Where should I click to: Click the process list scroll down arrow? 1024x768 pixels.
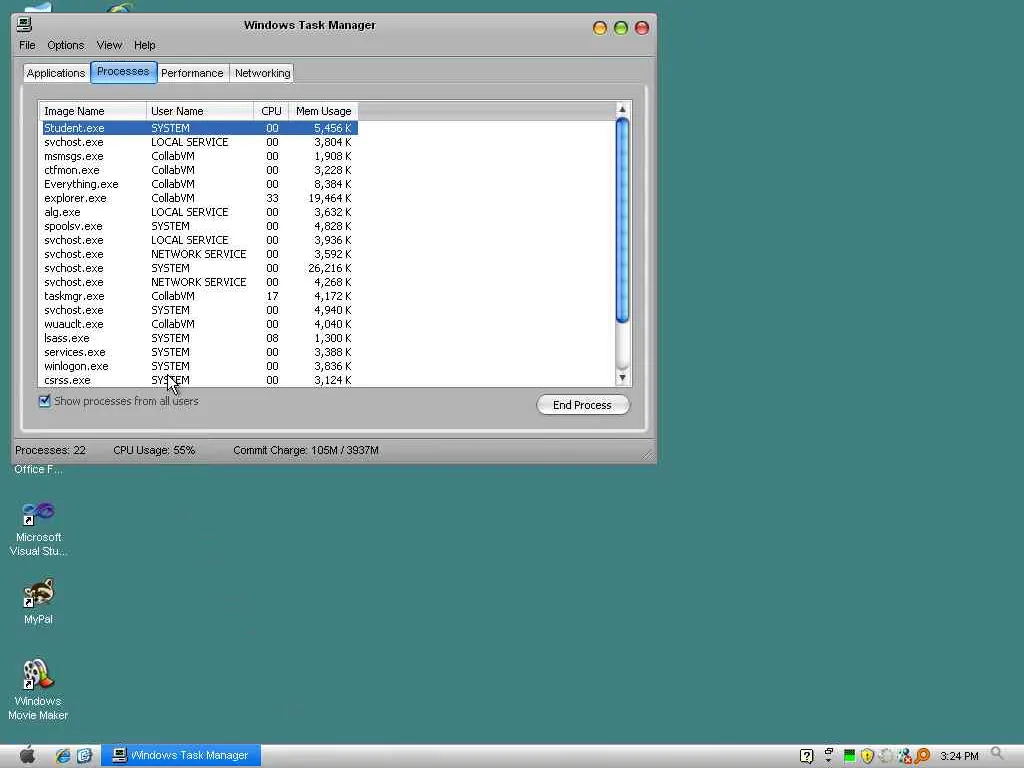[622, 377]
